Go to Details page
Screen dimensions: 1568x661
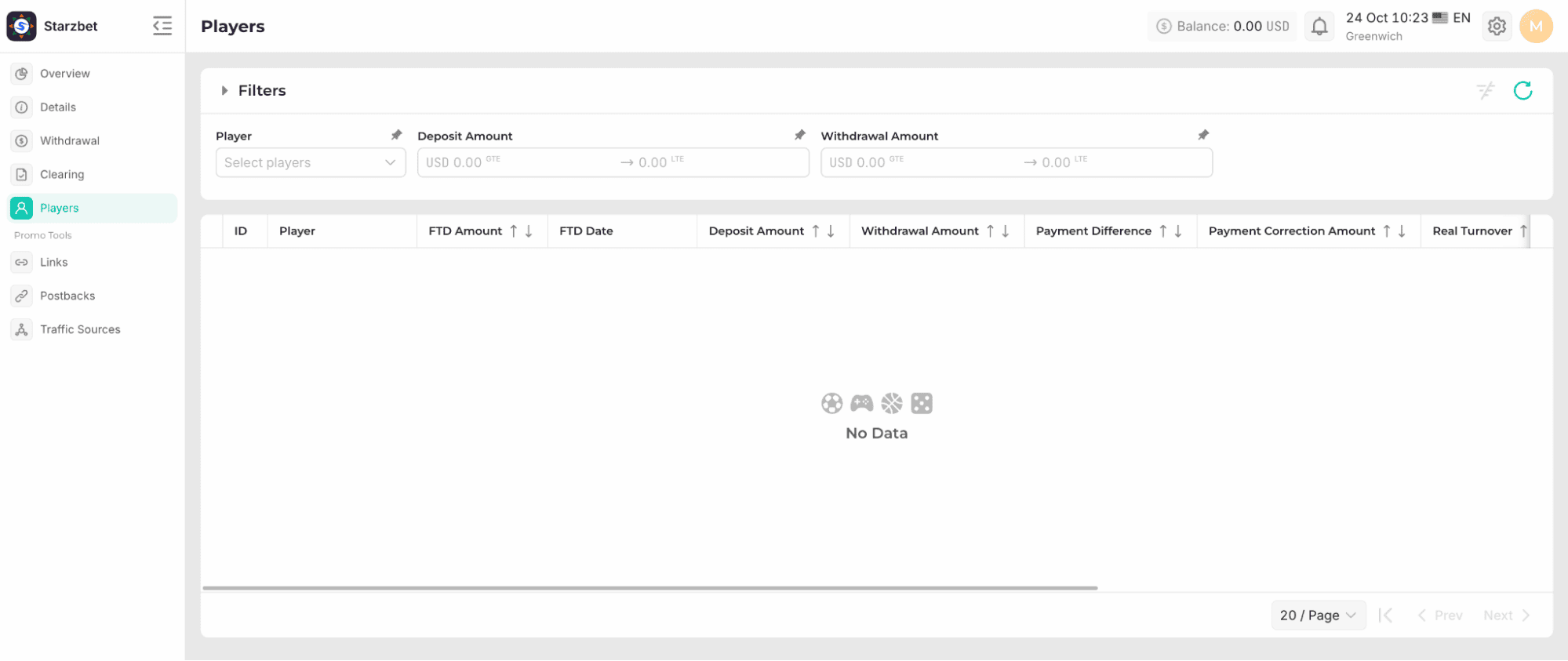pyautogui.click(x=93, y=107)
